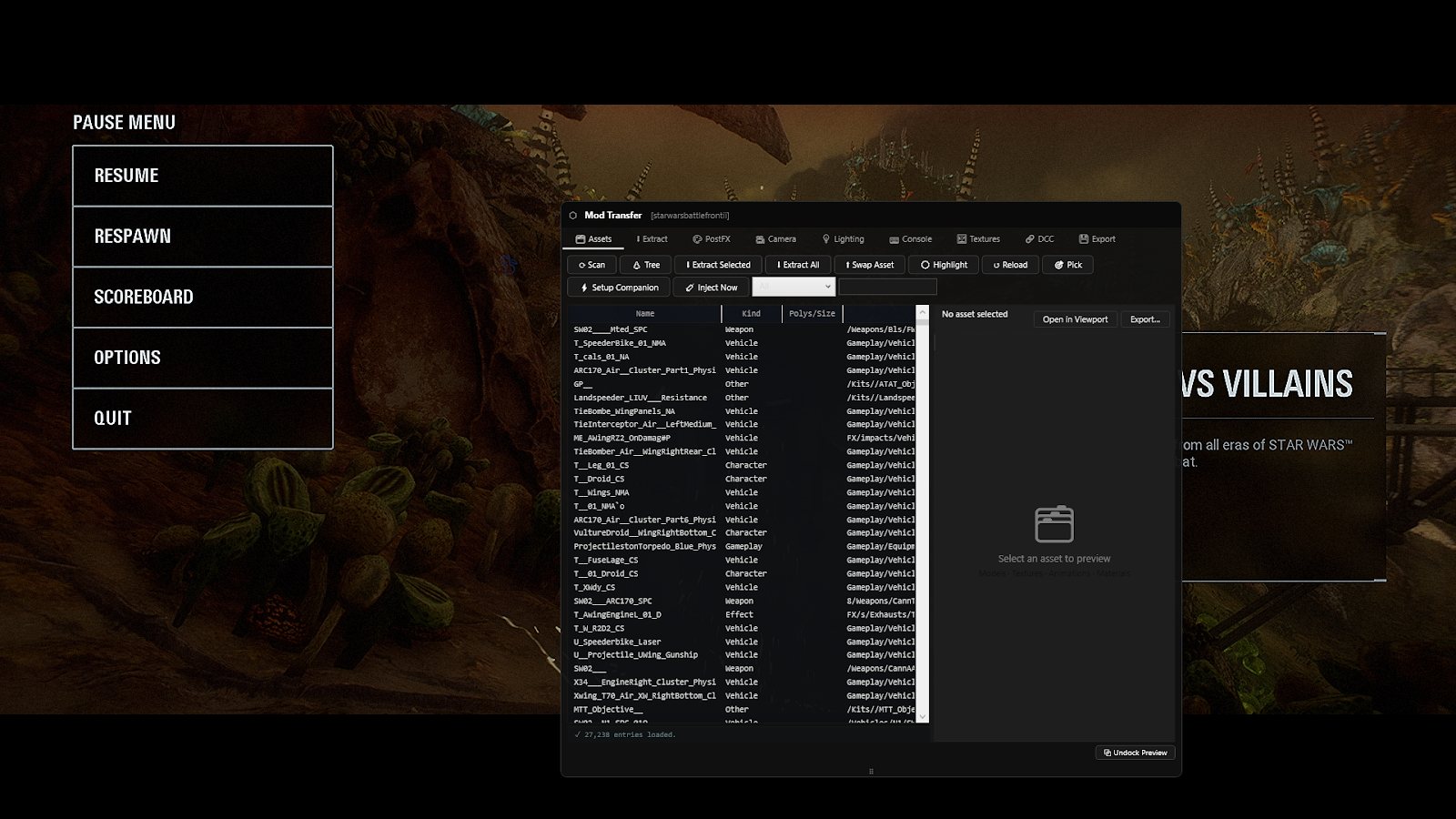The image size is (1456, 819).
Task: Click the Scan button
Action: pyautogui.click(x=591, y=265)
